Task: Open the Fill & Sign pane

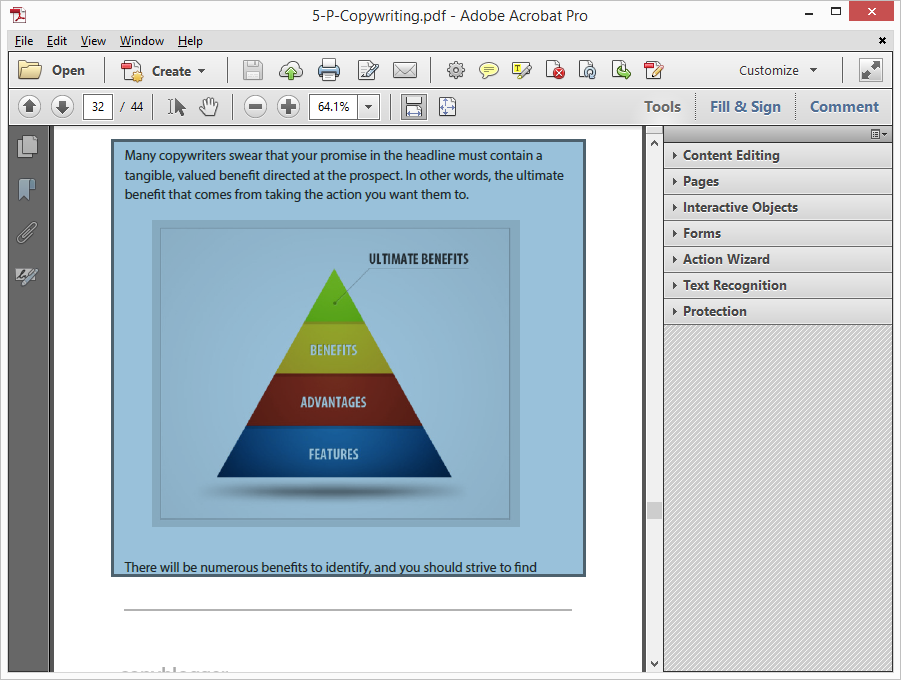Action: (x=745, y=107)
